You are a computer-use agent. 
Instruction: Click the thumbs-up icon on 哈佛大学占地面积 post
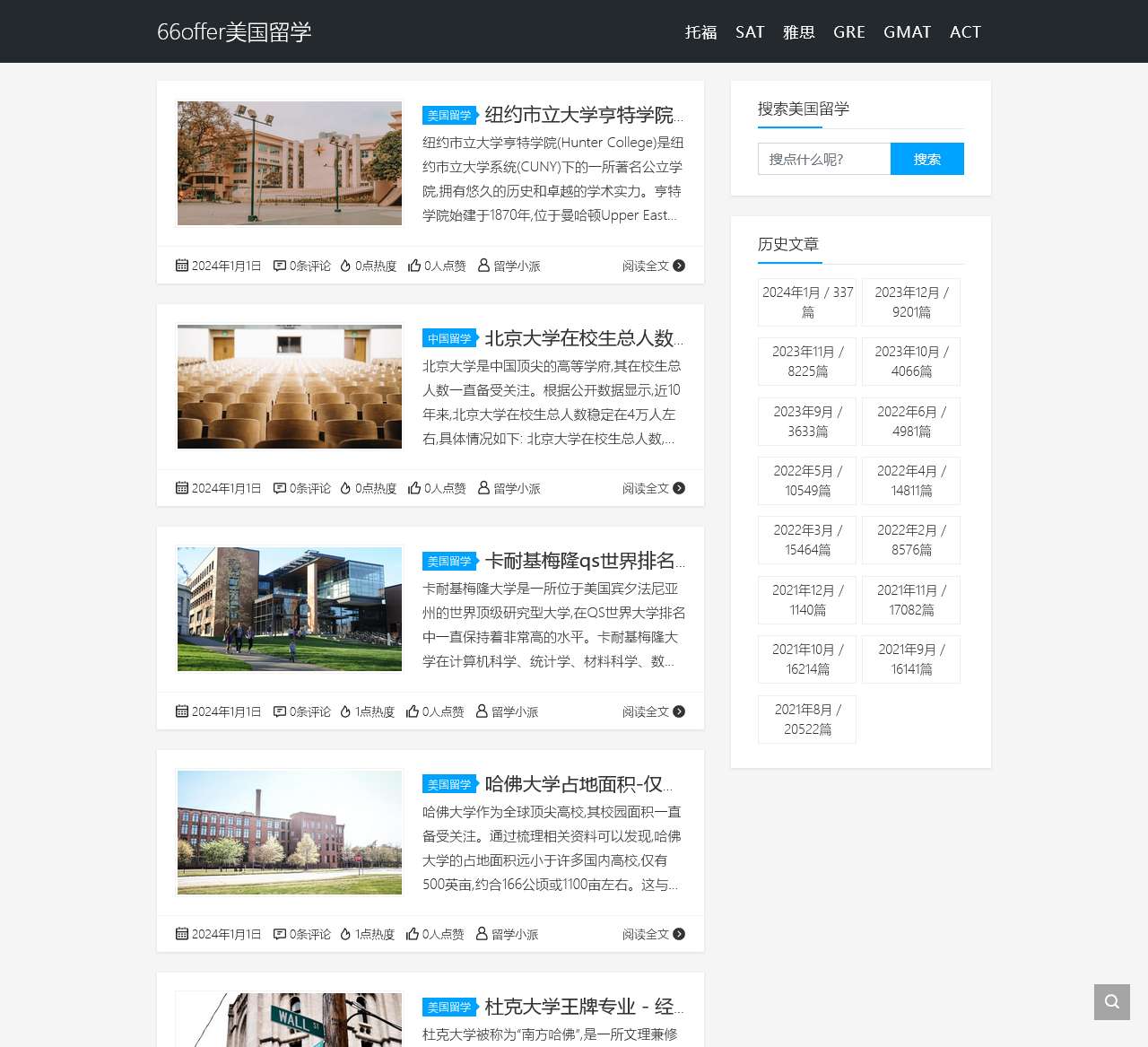pos(413,934)
